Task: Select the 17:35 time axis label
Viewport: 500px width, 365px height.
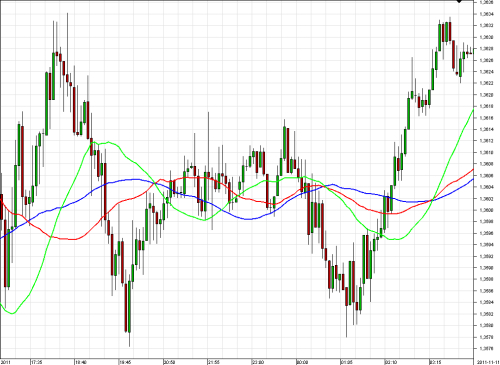Action: pyautogui.click(x=36, y=362)
